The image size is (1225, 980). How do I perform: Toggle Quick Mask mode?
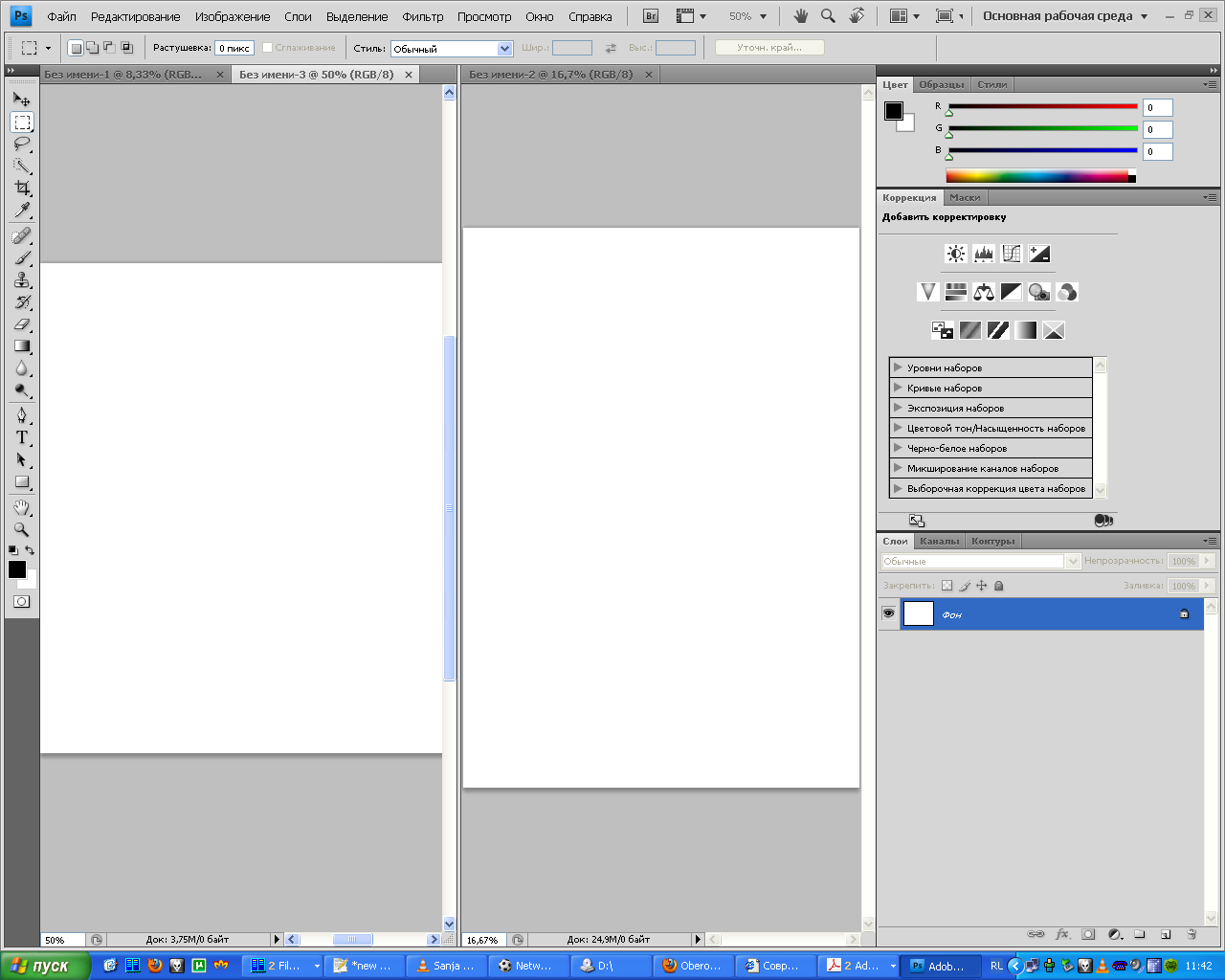[x=21, y=602]
